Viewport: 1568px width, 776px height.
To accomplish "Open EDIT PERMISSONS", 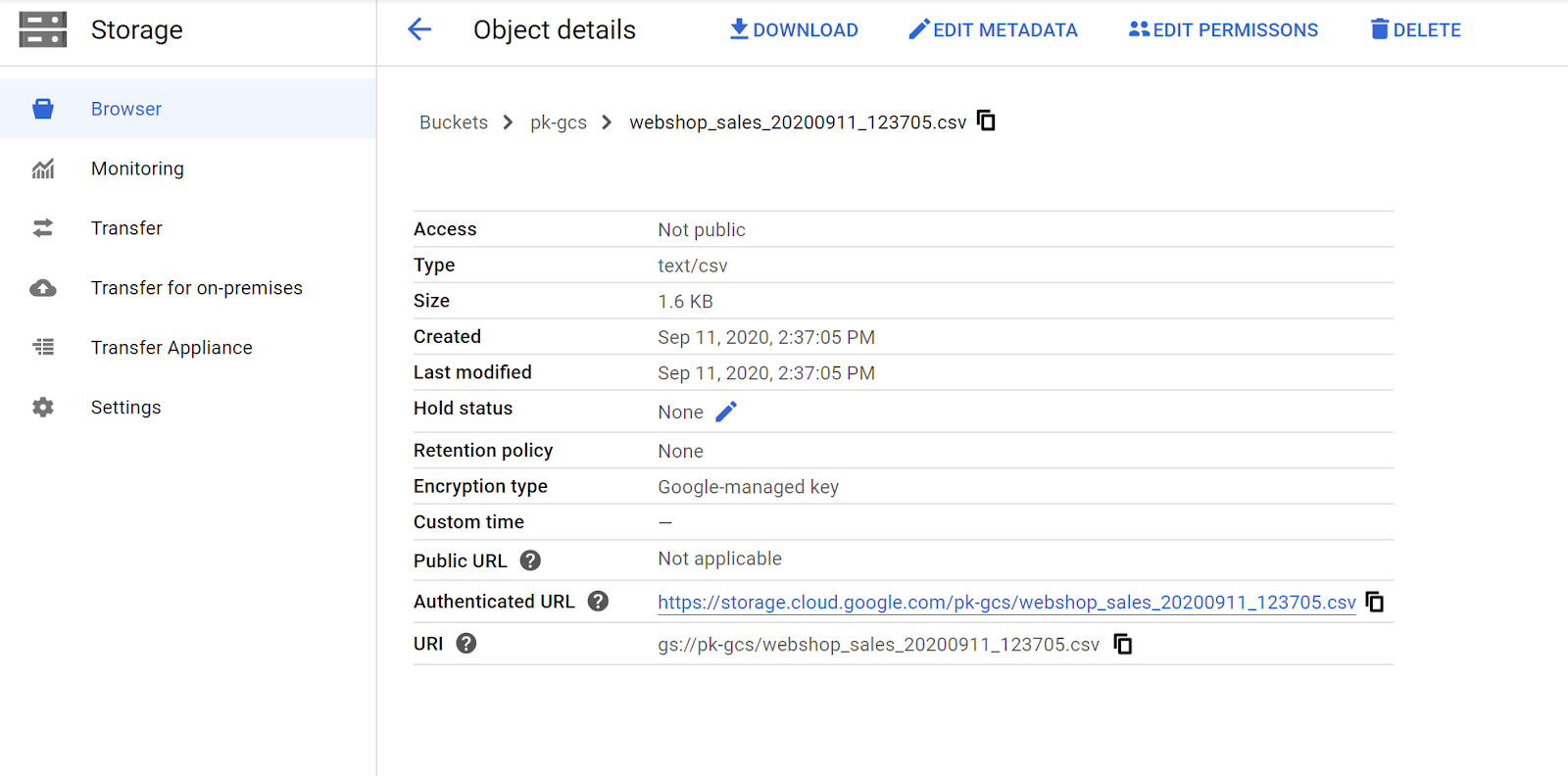I will point(1223,29).
